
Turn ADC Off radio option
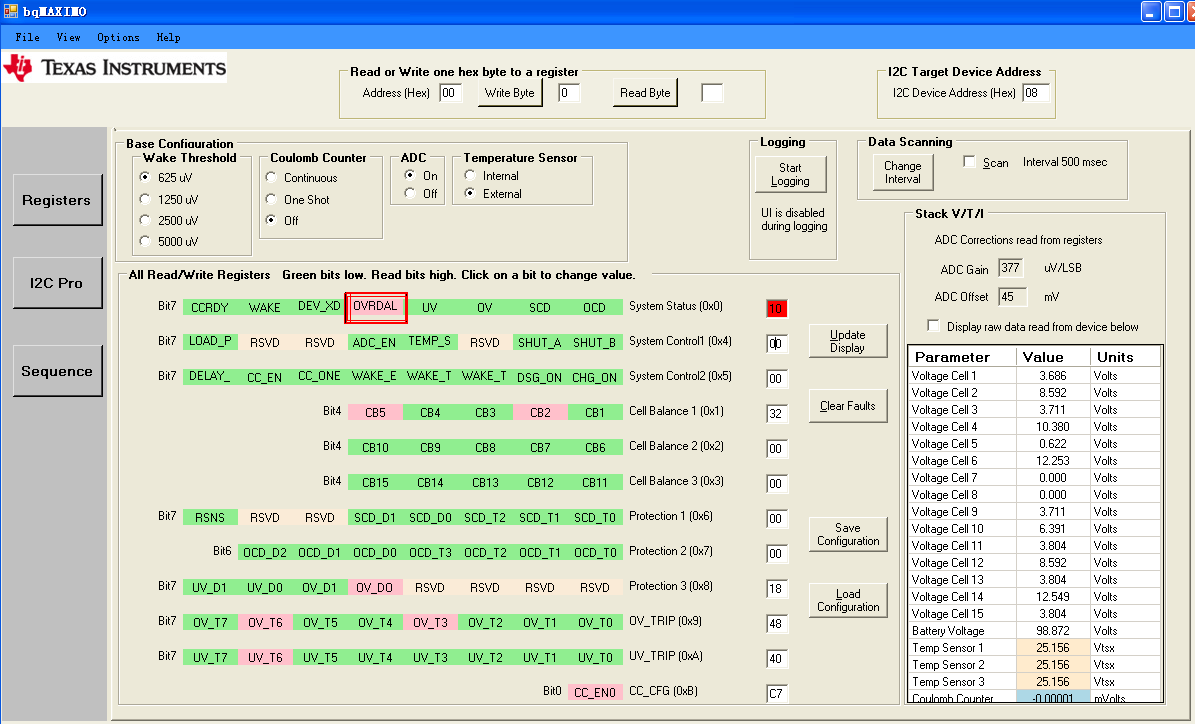[410, 194]
